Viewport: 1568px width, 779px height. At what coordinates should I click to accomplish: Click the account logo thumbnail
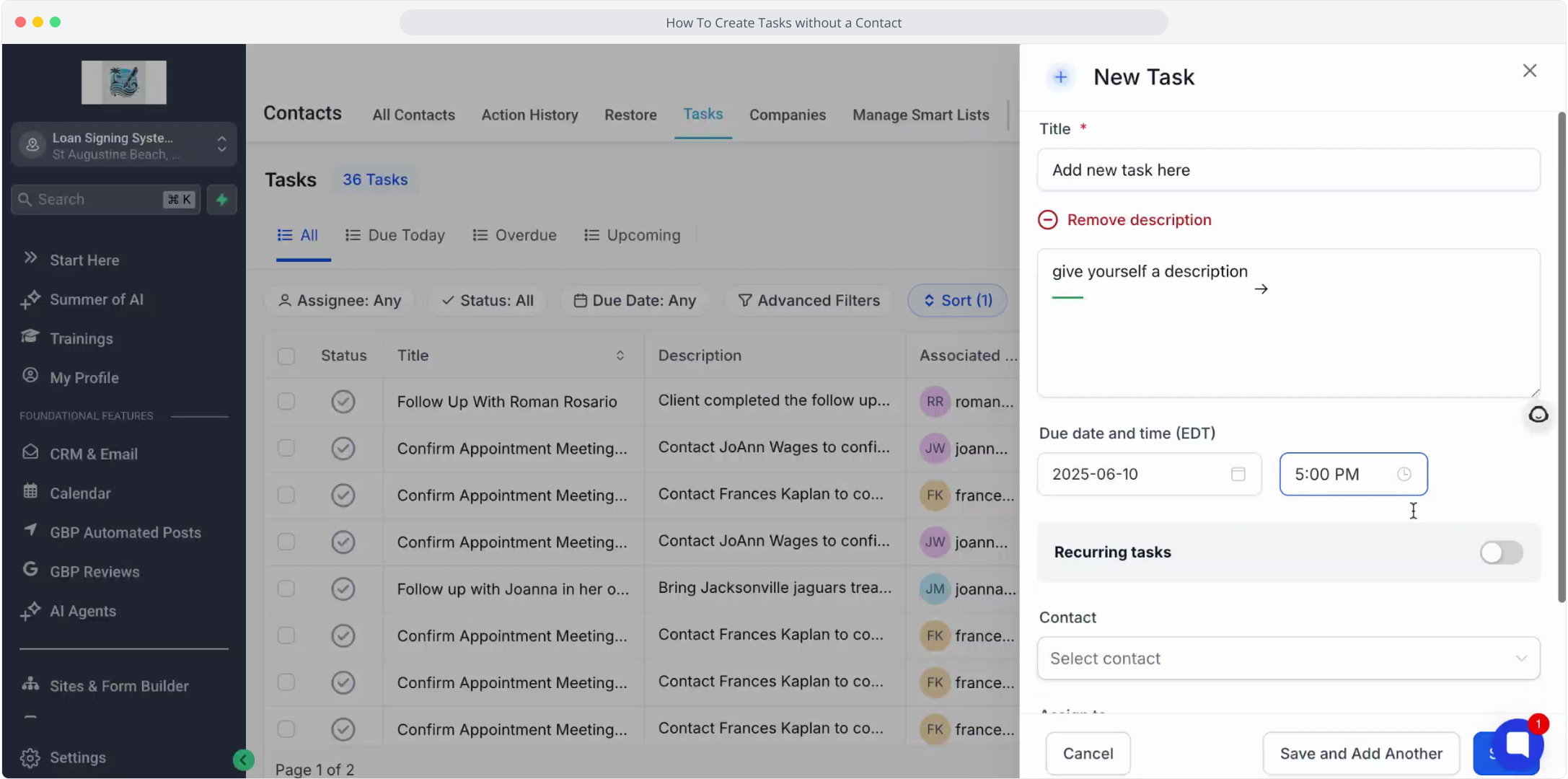(124, 82)
